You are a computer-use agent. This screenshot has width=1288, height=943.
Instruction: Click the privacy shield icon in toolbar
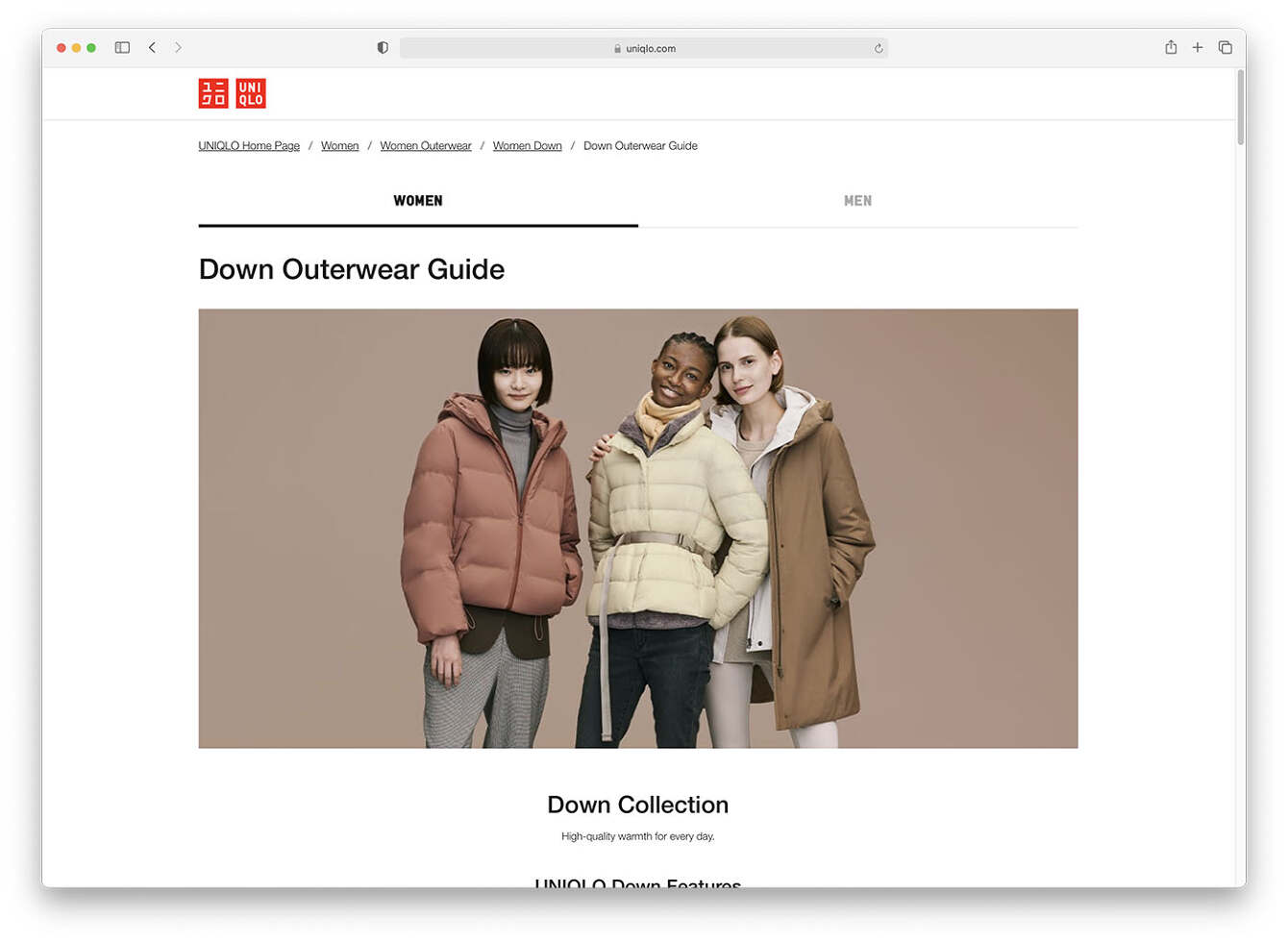pos(382,47)
